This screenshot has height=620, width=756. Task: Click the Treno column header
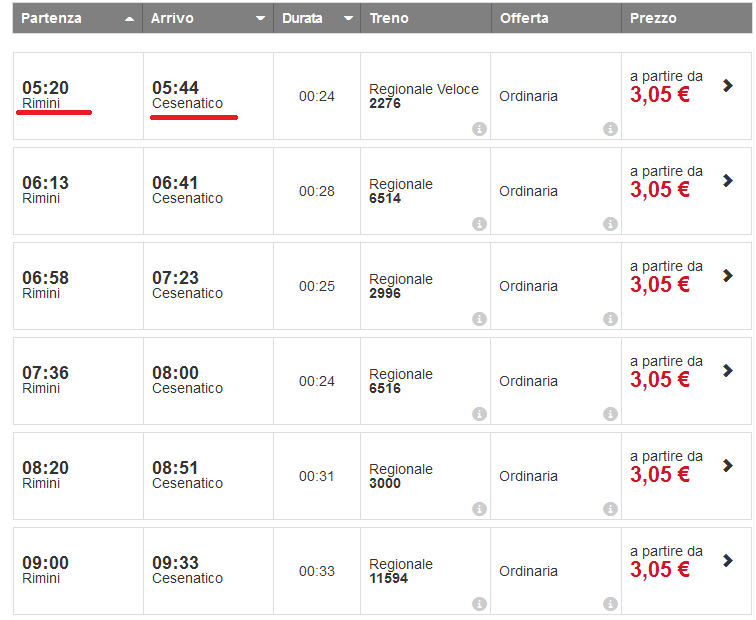click(388, 18)
